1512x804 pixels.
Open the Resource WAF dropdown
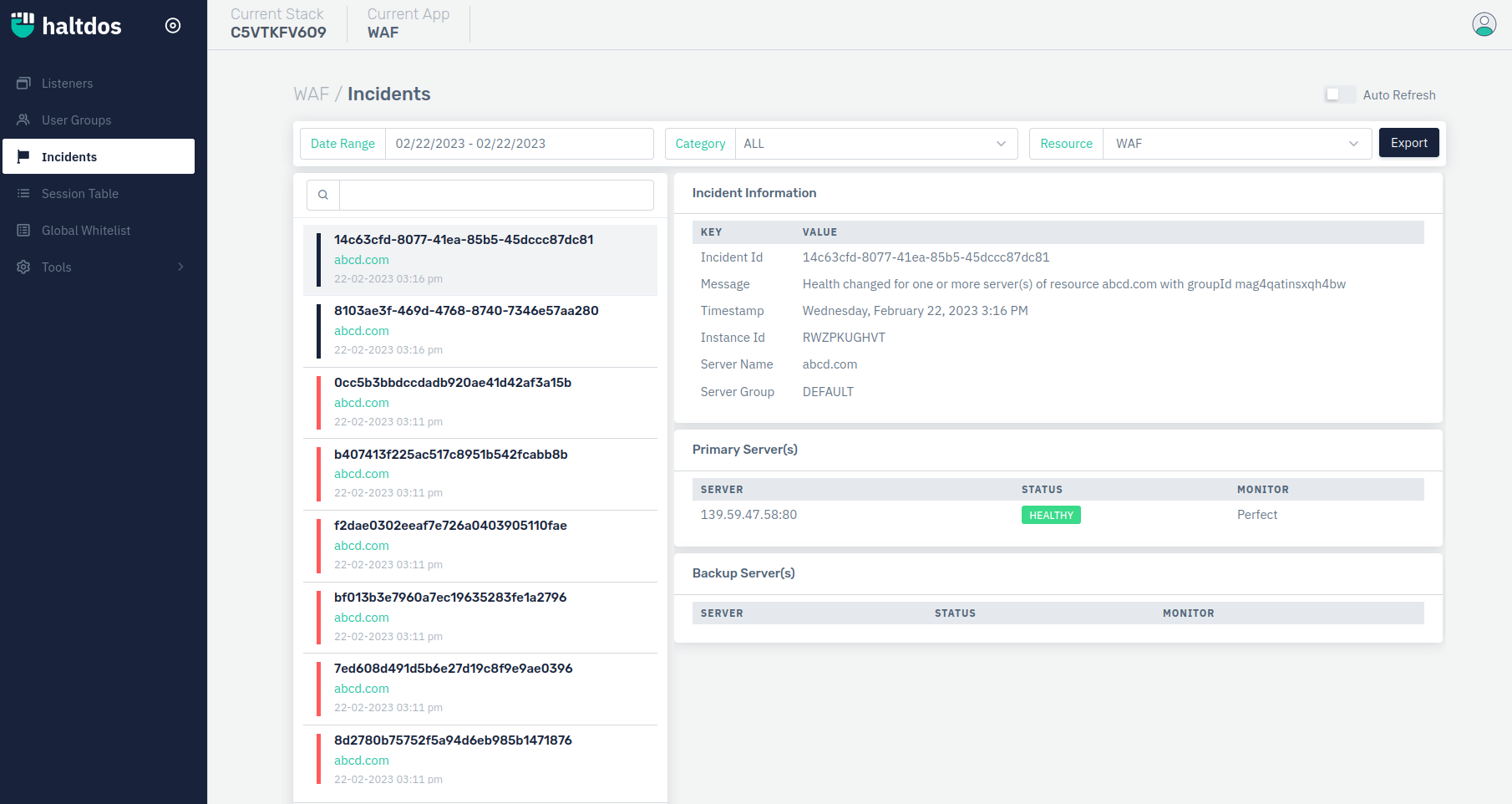tap(1237, 144)
